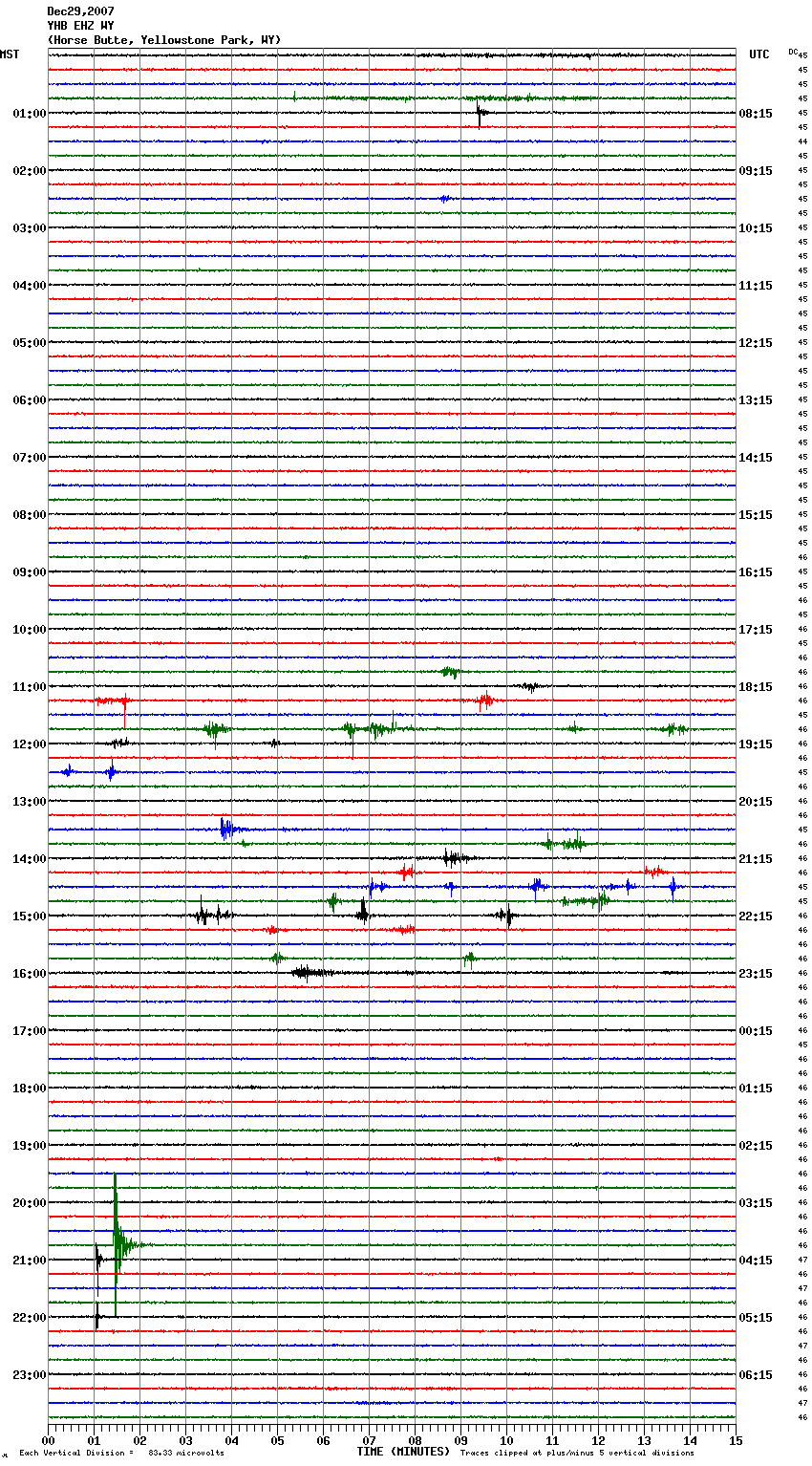This screenshot has height=1466, width=812.
Task: Select the 21:00 MST row label
Action: tap(30, 1261)
